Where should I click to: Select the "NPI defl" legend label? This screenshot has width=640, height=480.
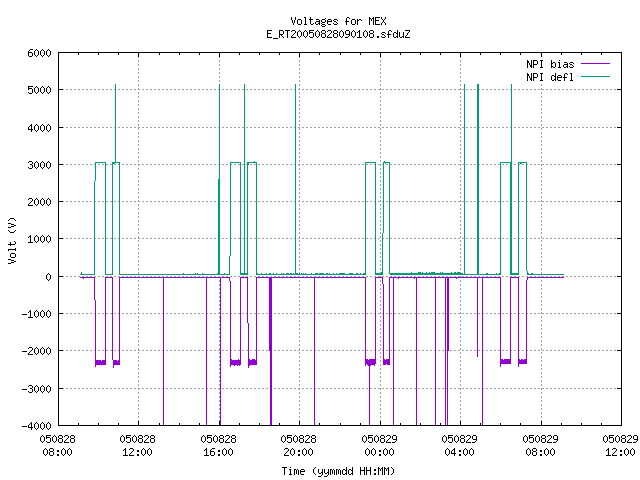click(550, 77)
